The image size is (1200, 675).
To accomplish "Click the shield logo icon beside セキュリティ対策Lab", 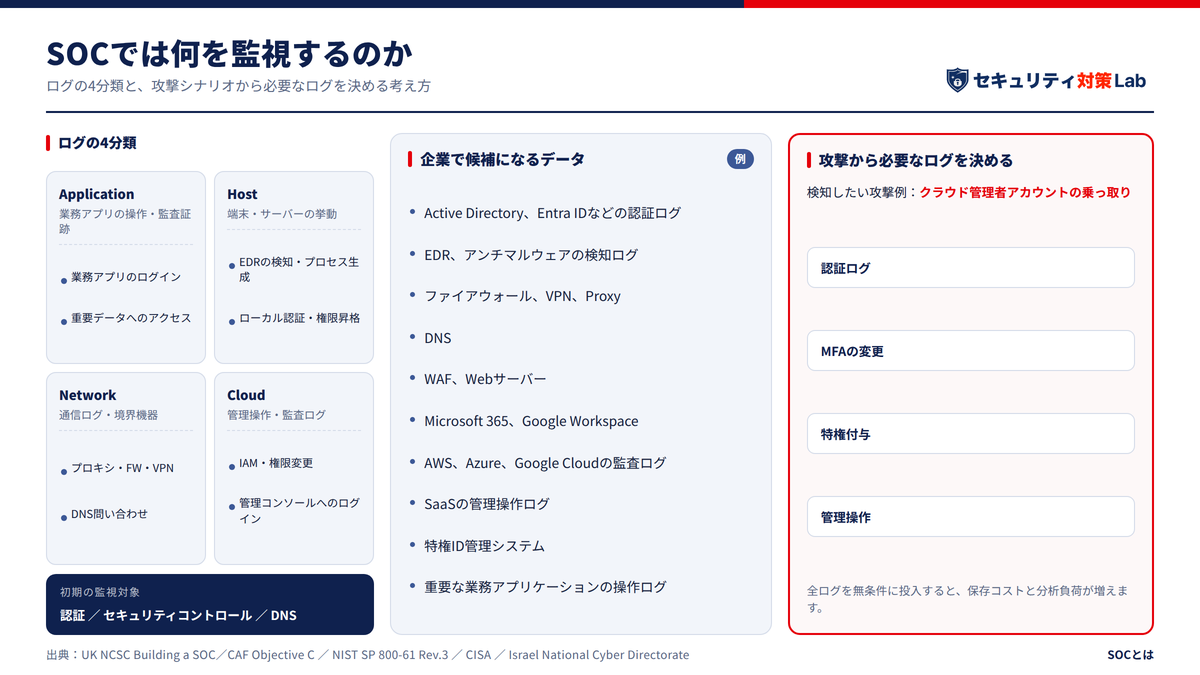I will [x=957, y=80].
